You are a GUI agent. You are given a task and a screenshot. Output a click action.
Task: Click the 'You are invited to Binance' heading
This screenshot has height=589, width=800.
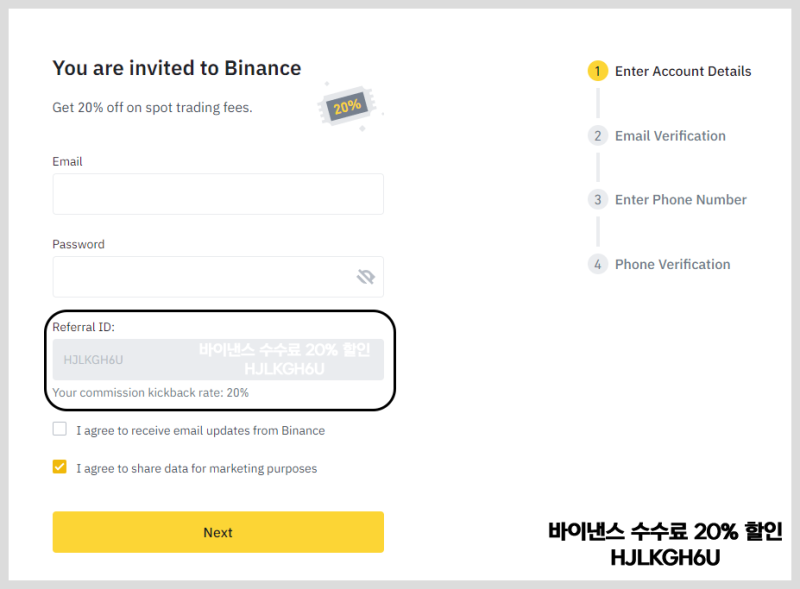pos(177,68)
